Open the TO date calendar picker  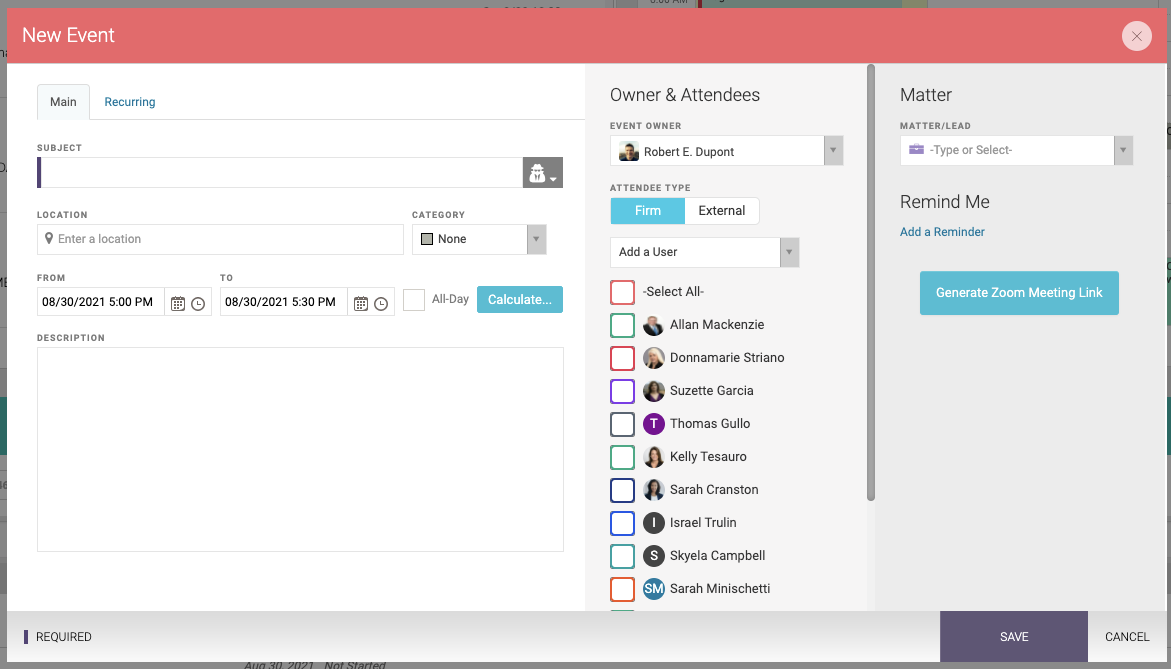pos(361,304)
